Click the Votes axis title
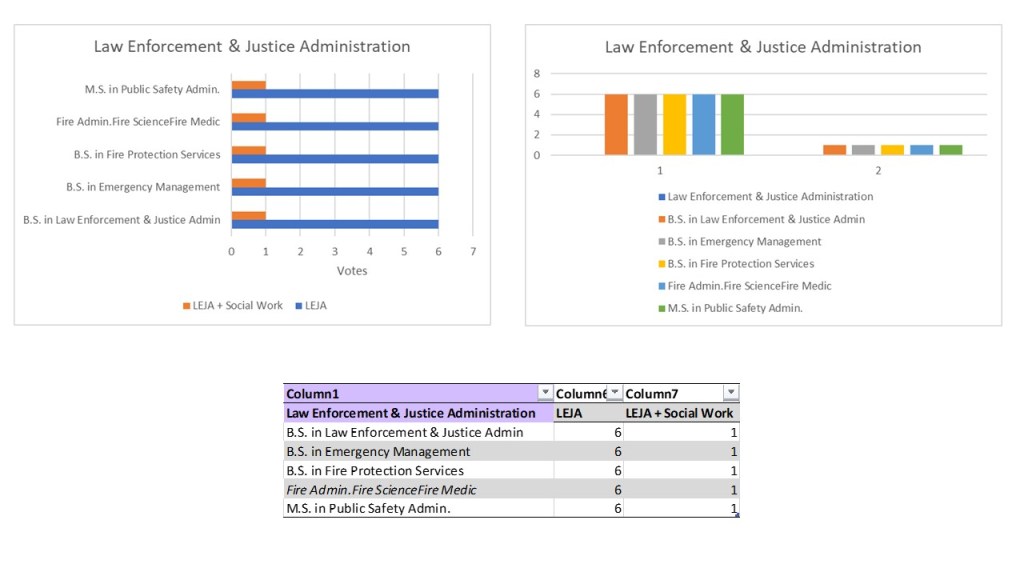Viewport: 1024px width, 576px height. [352, 271]
